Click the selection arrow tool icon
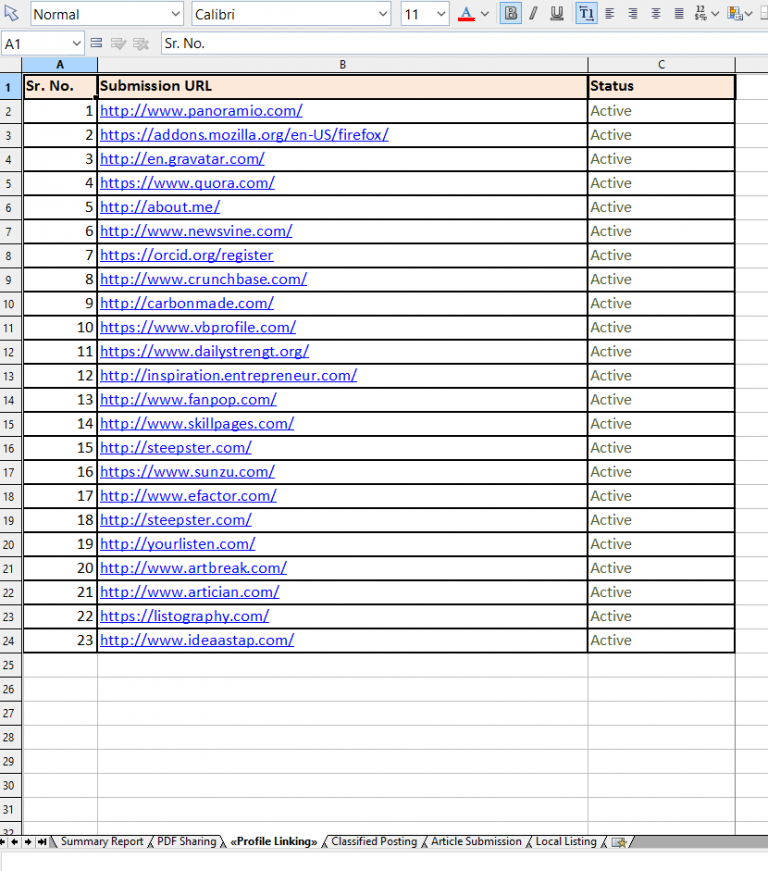768x871 pixels. coord(11,13)
